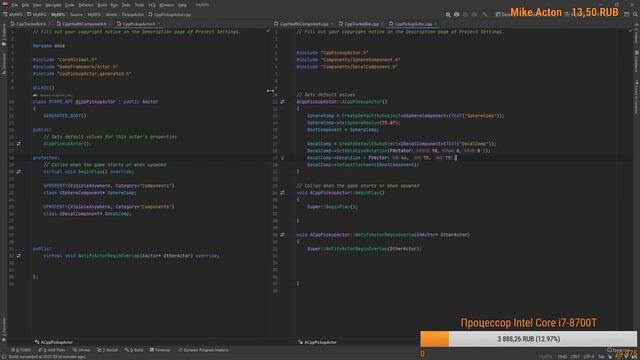Click the hammer Build icon in toolbar
The width and height of the screenshot is (640, 360).
point(485,14)
